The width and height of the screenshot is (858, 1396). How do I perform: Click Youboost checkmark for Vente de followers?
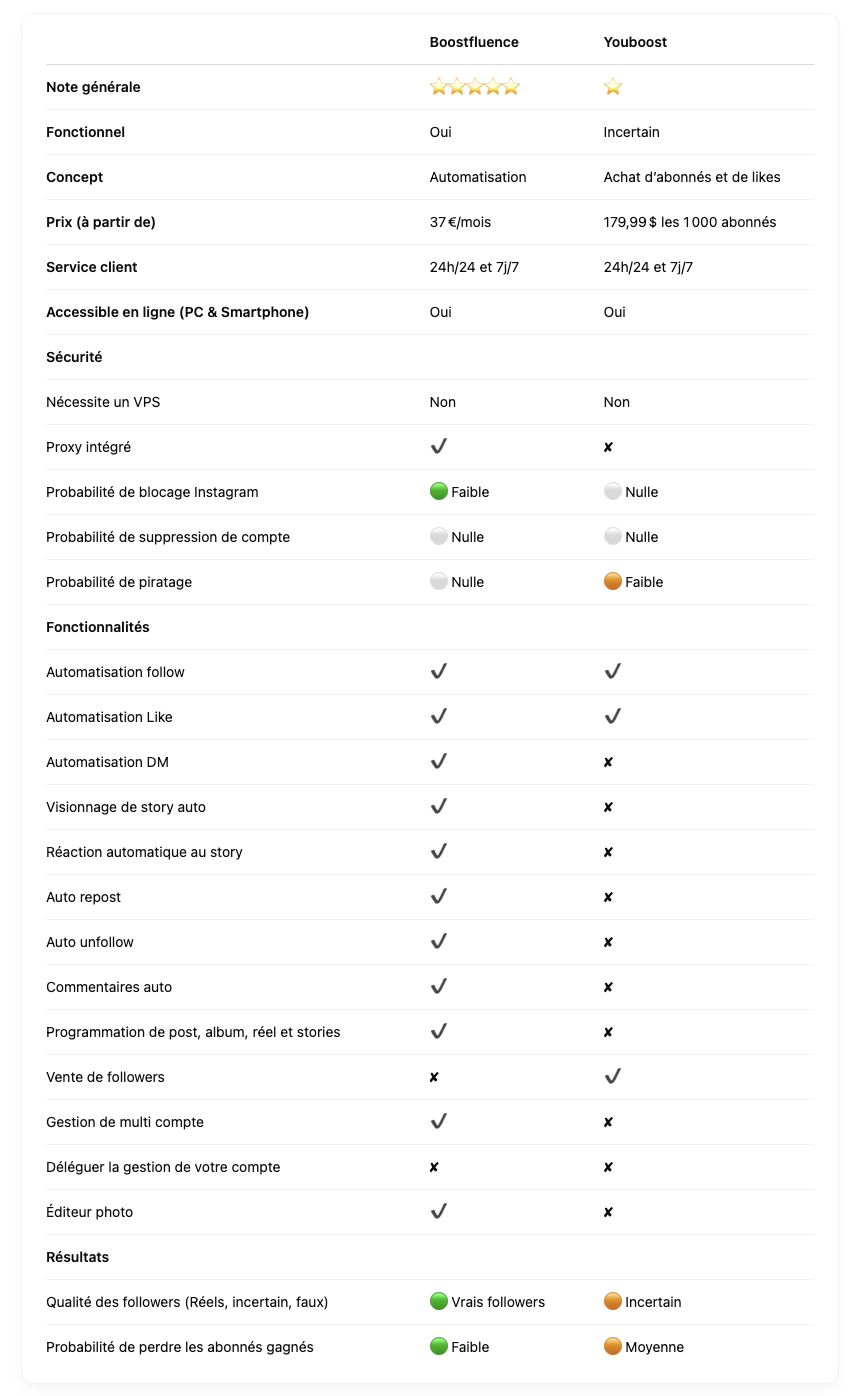point(613,1076)
